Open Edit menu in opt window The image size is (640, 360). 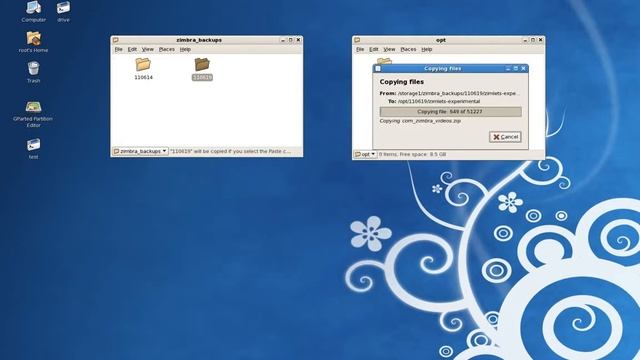click(374, 49)
